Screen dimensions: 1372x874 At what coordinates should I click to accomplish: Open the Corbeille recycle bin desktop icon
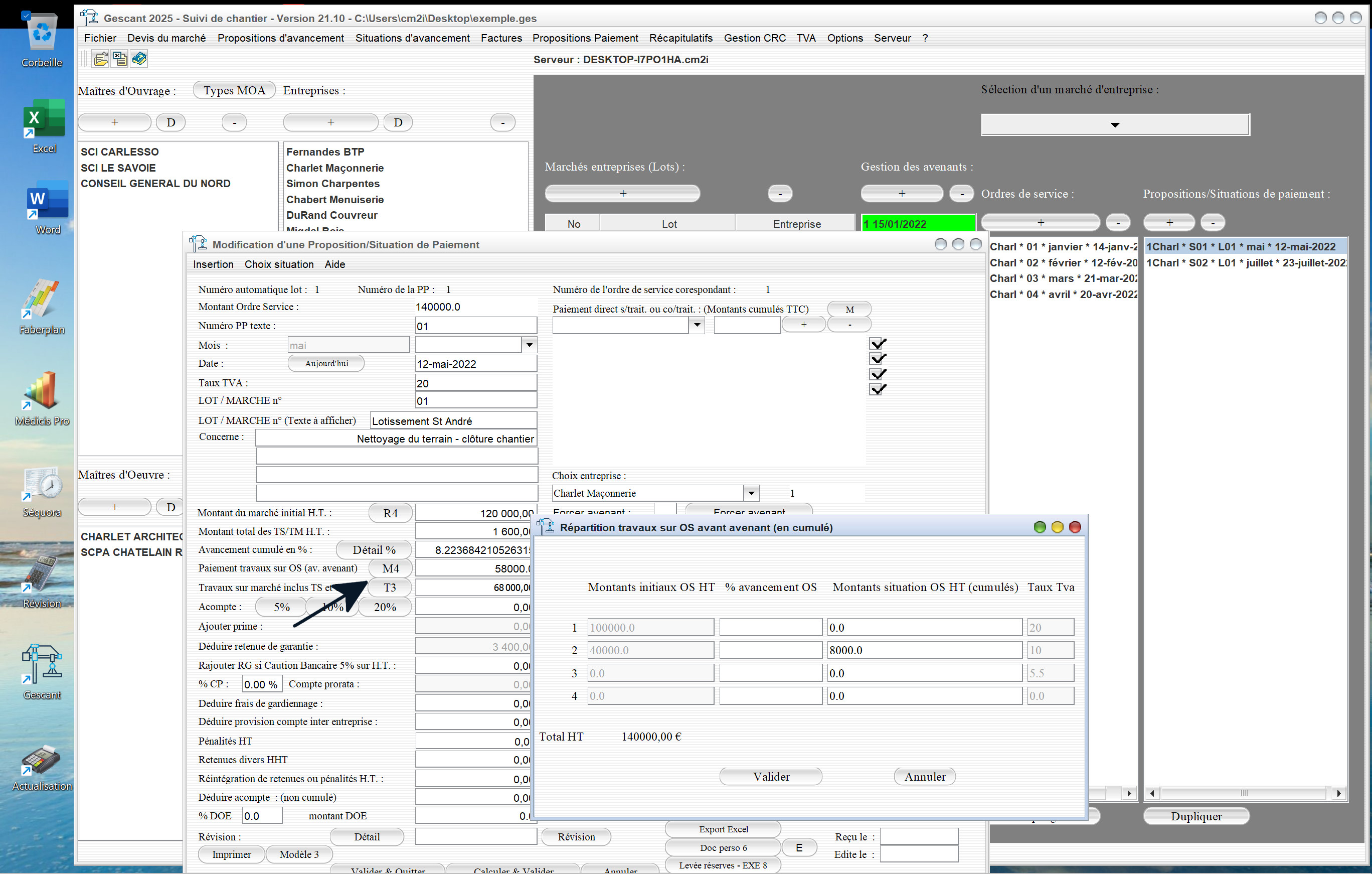point(42,40)
